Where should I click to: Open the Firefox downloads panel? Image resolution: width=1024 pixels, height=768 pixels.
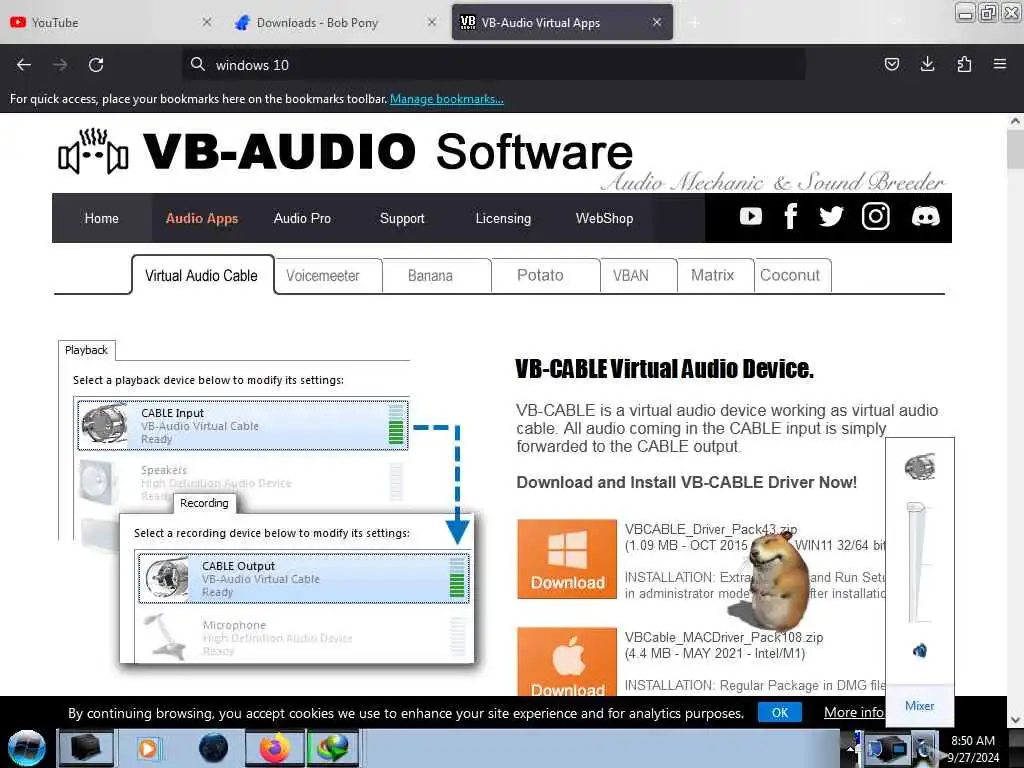927,64
